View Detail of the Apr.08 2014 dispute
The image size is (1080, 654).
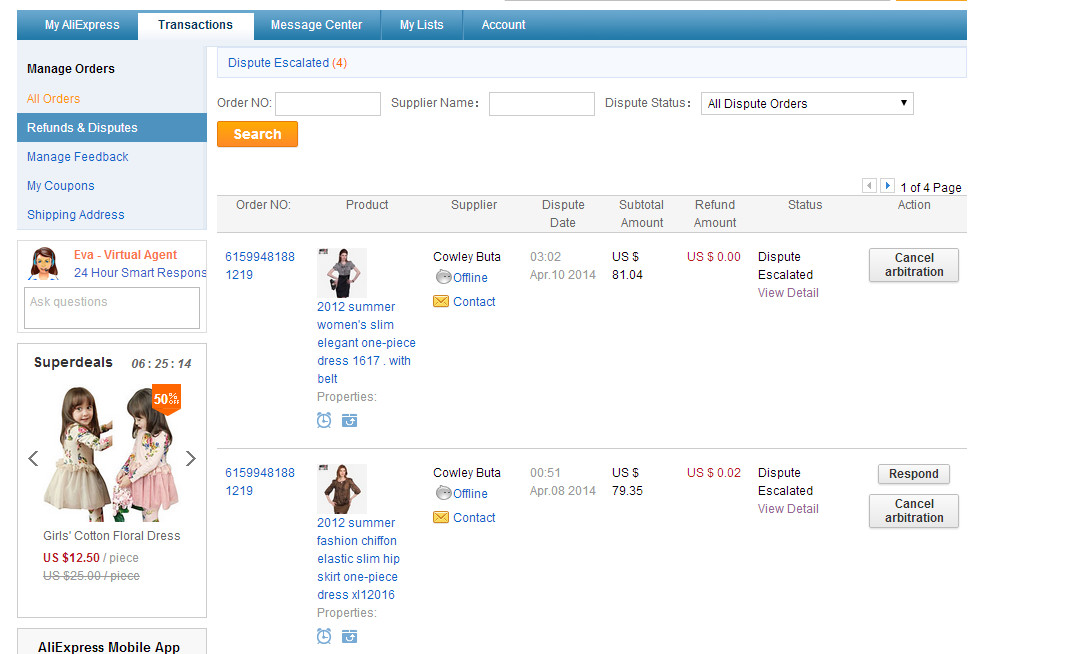pos(788,509)
